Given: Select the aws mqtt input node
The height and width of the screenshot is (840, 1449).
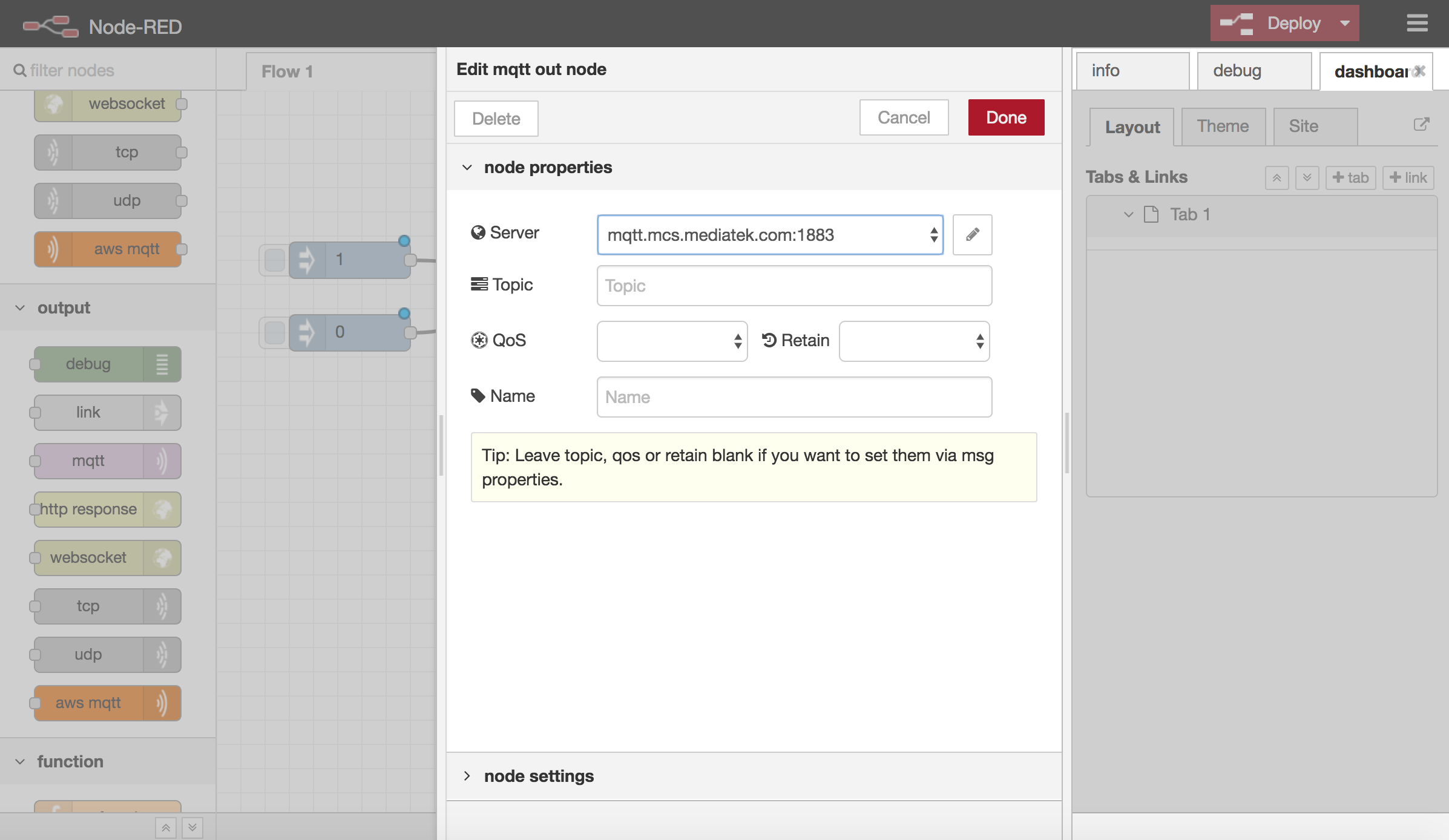Looking at the screenshot, I should point(108,249).
